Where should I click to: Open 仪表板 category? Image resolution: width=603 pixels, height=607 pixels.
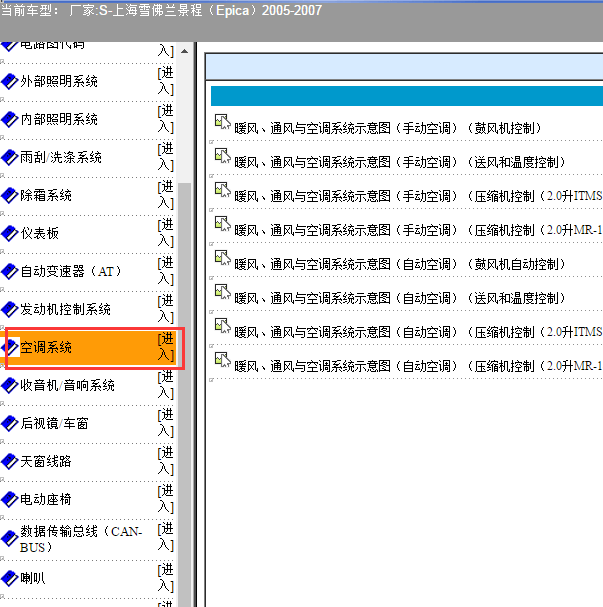39,233
